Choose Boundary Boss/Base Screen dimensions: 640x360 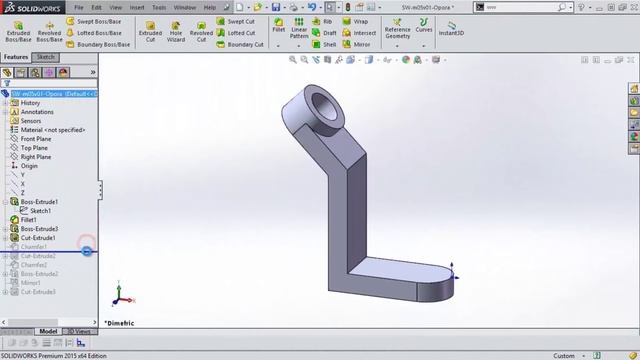(98, 44)
